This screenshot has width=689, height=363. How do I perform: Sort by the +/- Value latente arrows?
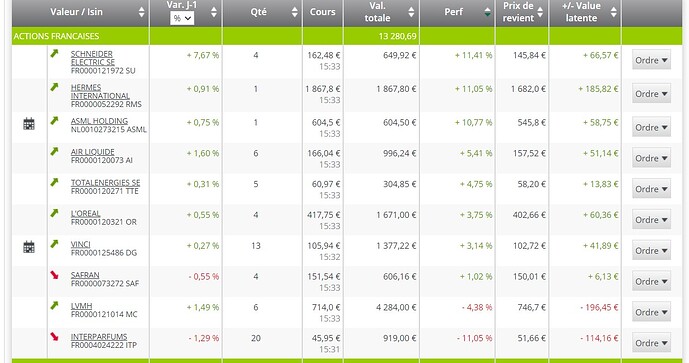pos(613,12)
